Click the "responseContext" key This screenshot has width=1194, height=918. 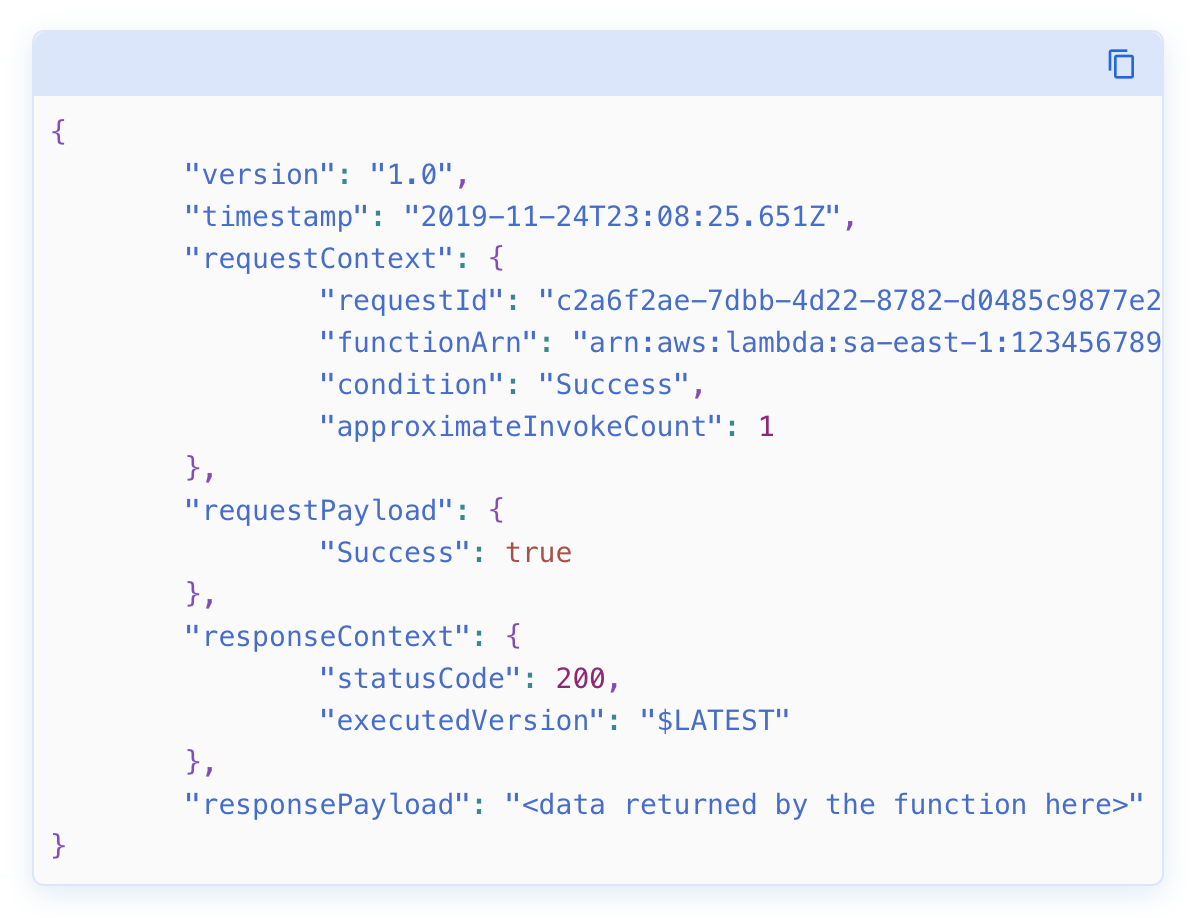click(328, 636)
